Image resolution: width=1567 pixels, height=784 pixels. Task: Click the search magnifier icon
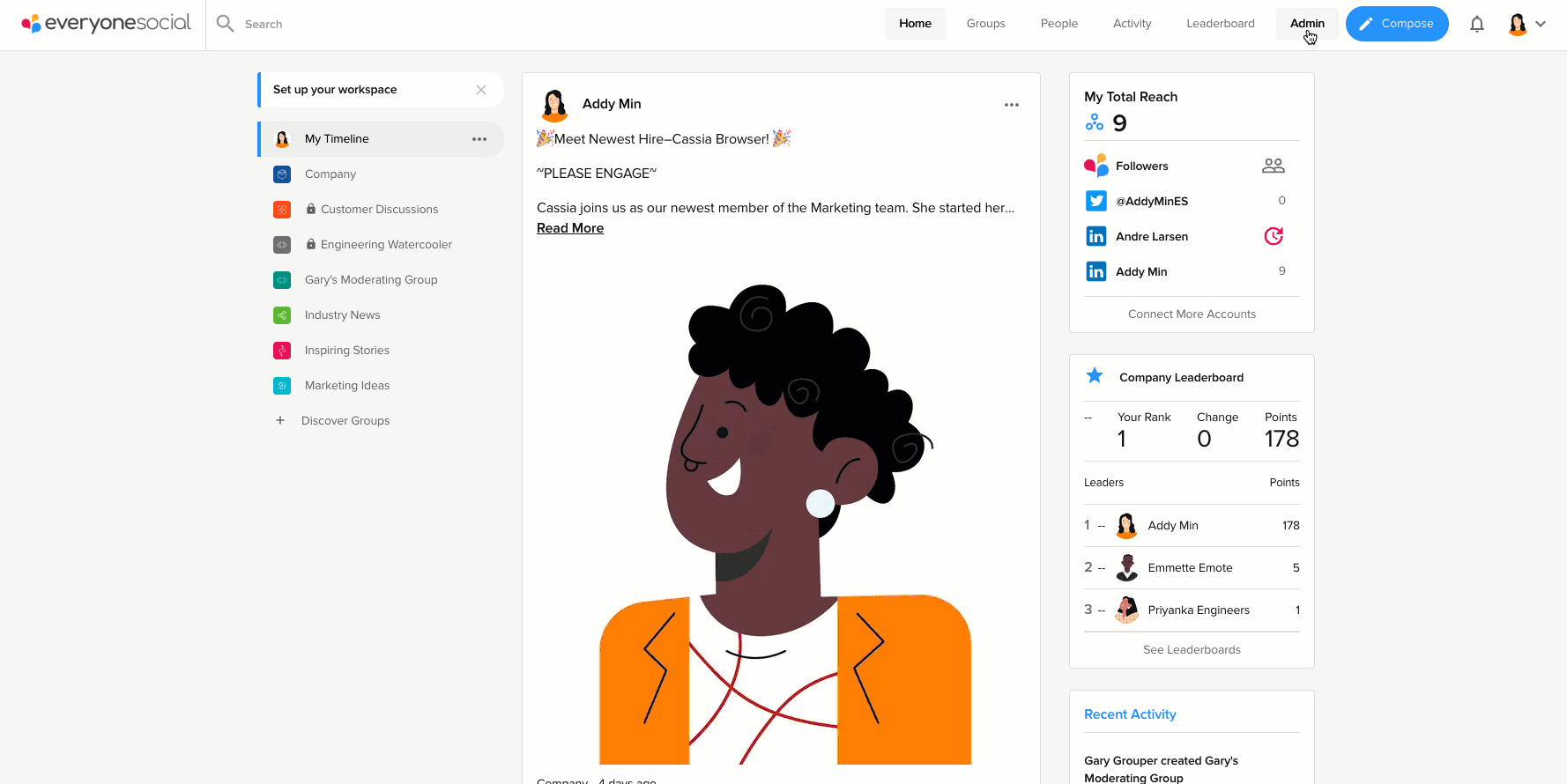[226, 24]
